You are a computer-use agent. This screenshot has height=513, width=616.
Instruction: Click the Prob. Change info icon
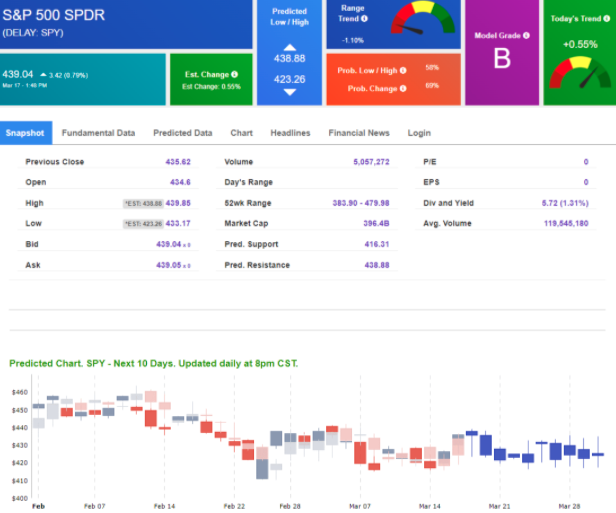click(x=403, y=88)
